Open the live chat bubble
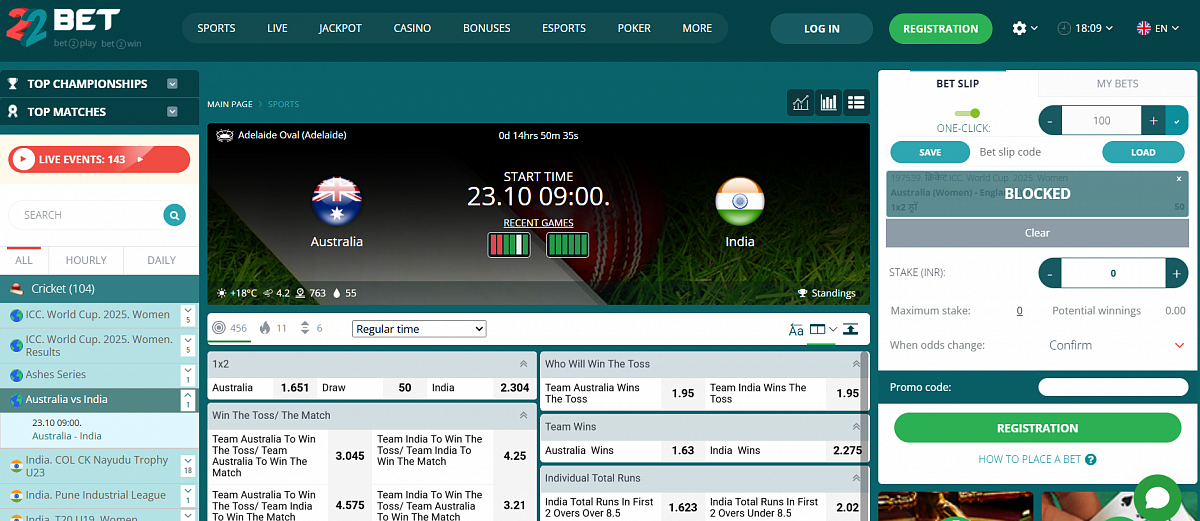Image resolution: width=1200 pixels, height=521 pixels. pos(1158,499)
